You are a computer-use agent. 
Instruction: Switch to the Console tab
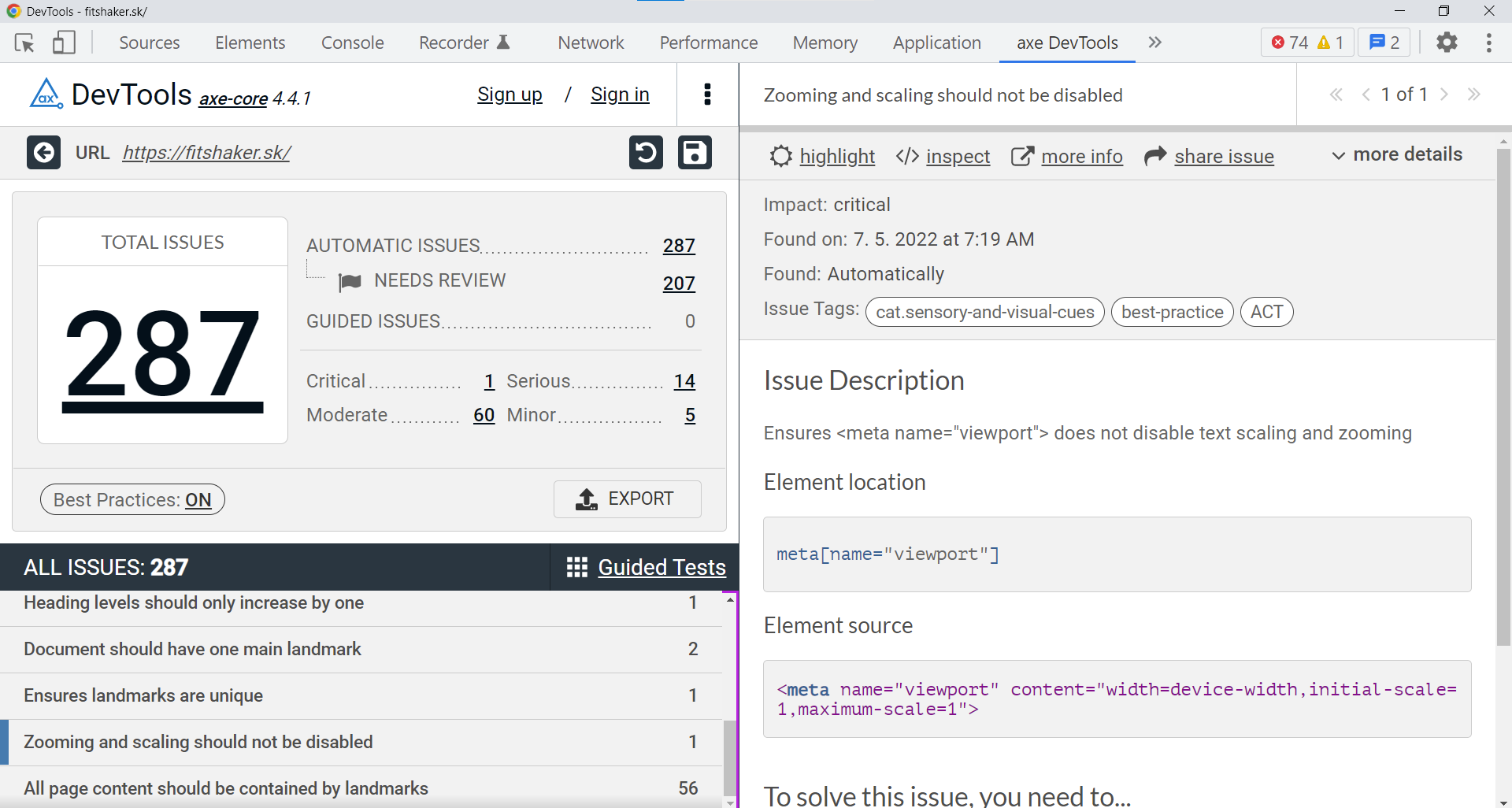352,43
